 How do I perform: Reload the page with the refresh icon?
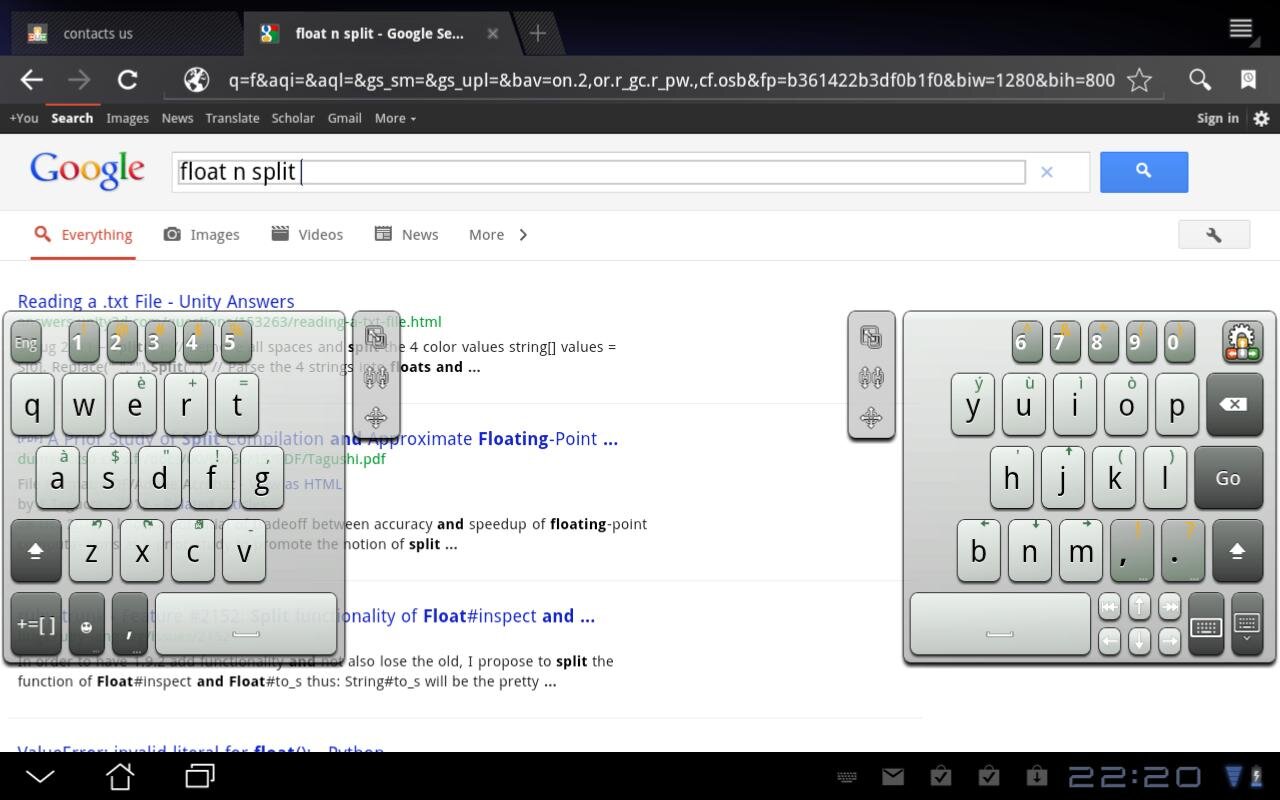(127, 80)
